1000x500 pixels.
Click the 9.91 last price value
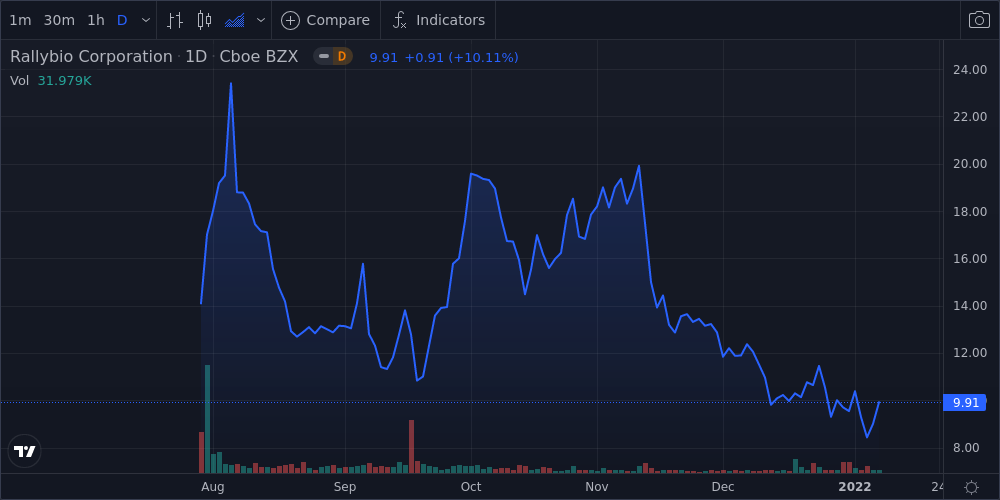pyautogui.click(x=384, y=57)
